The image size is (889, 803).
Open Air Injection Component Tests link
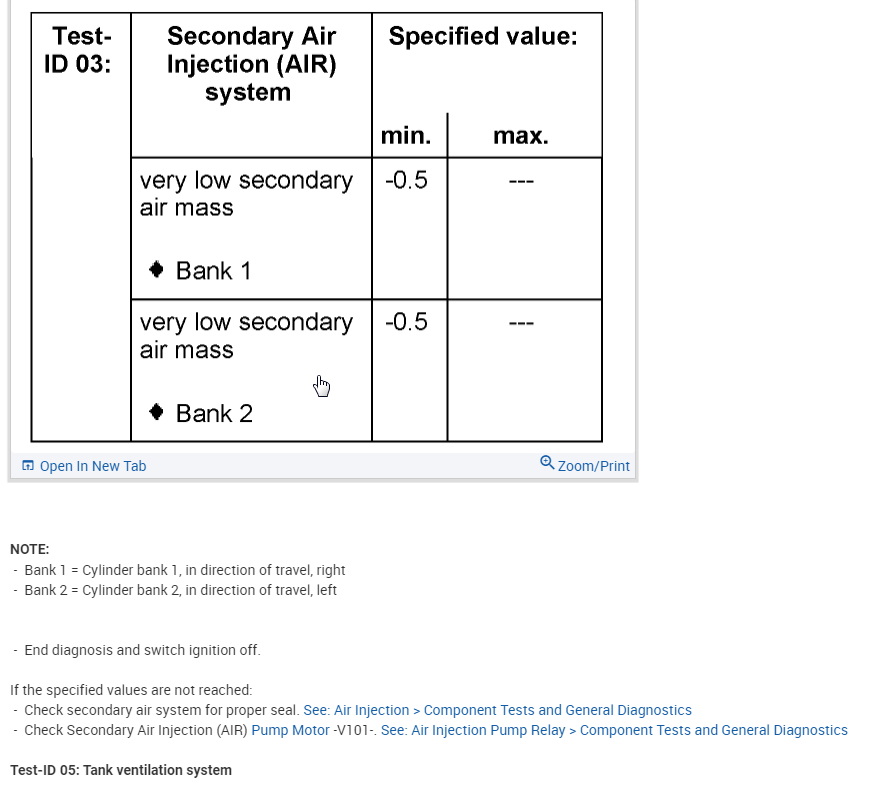[x=497, y=710]
